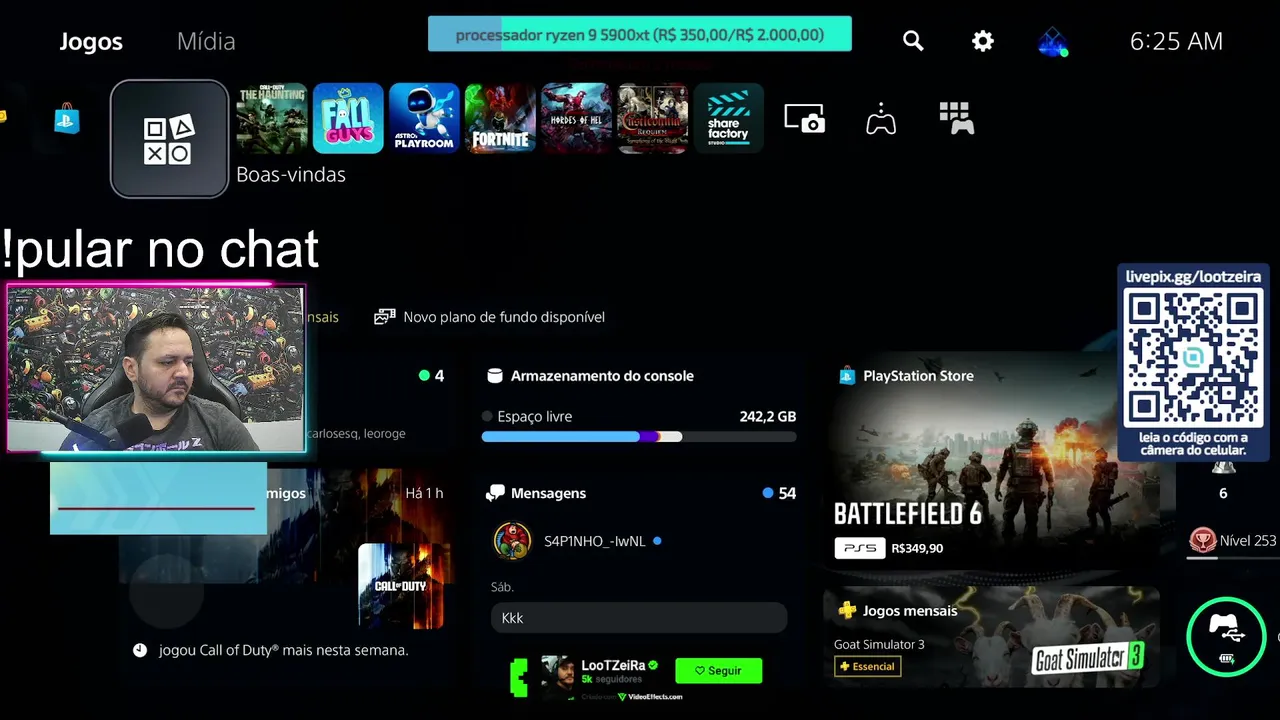Click the storage usage bar
The image size is (1280, 720).
click(x=639, y=437)
